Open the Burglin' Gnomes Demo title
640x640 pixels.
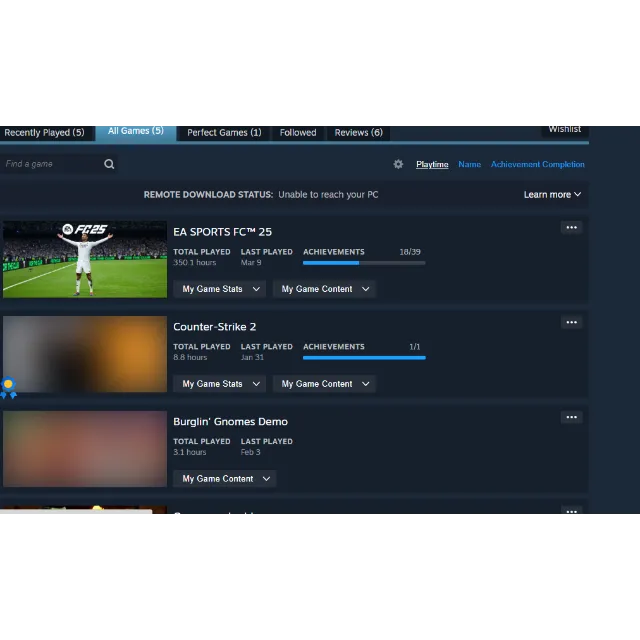(231, 421)
